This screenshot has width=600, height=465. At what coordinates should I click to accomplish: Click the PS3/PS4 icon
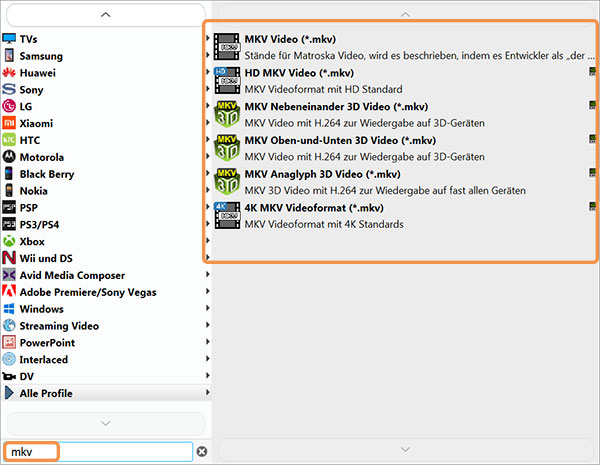[x=9, y=224]
